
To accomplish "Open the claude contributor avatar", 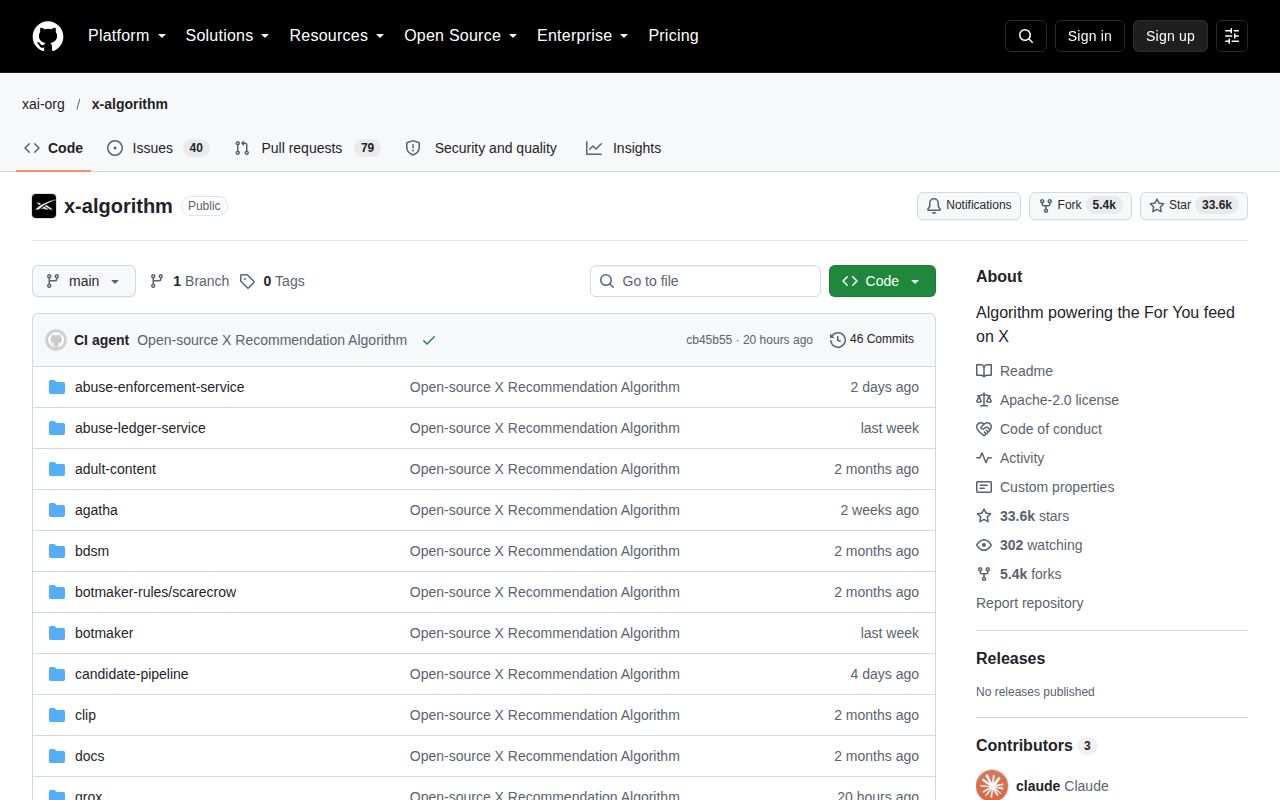I will [x=992, y=785].
